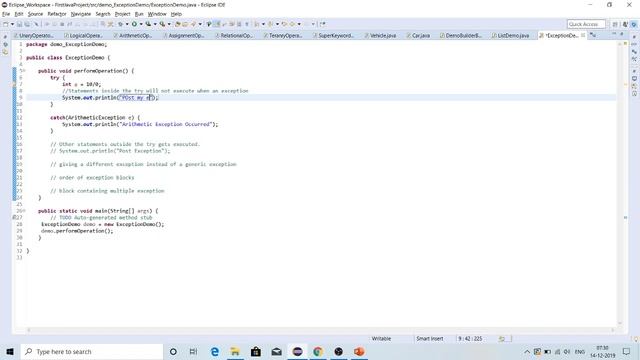The height and width of the screenshot is (360, 640).
Task: Open the Debug launch dropdown arrow
Action: coord(127,24)
